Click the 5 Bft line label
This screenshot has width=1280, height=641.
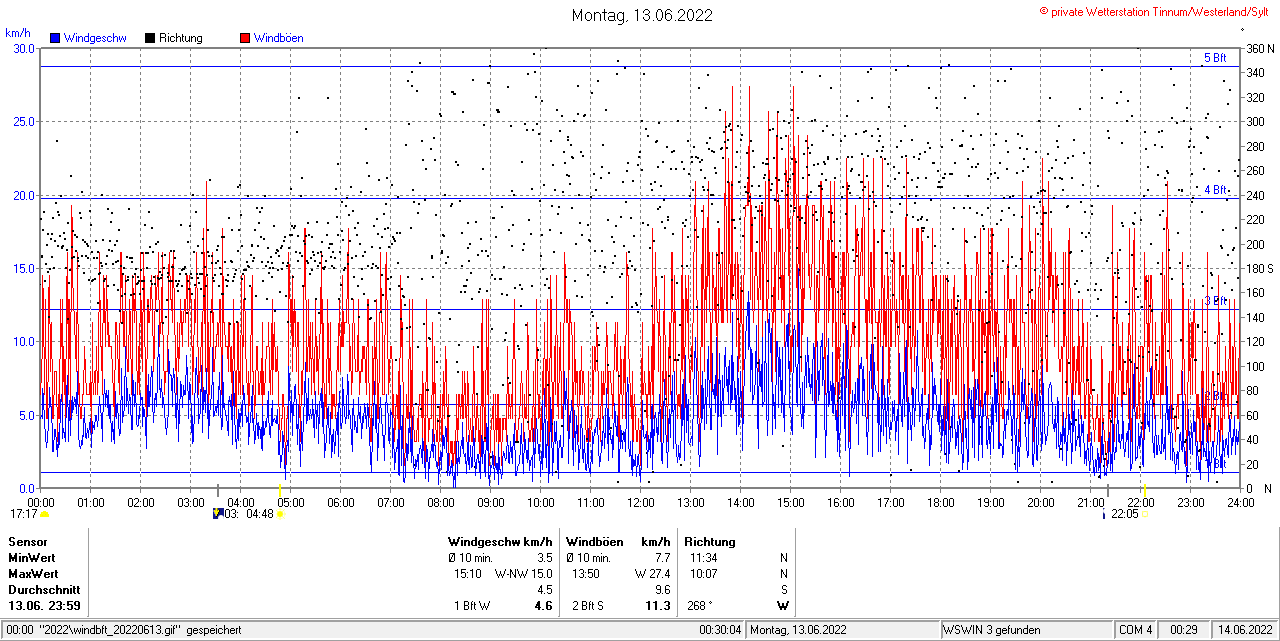pos(1214,58)
